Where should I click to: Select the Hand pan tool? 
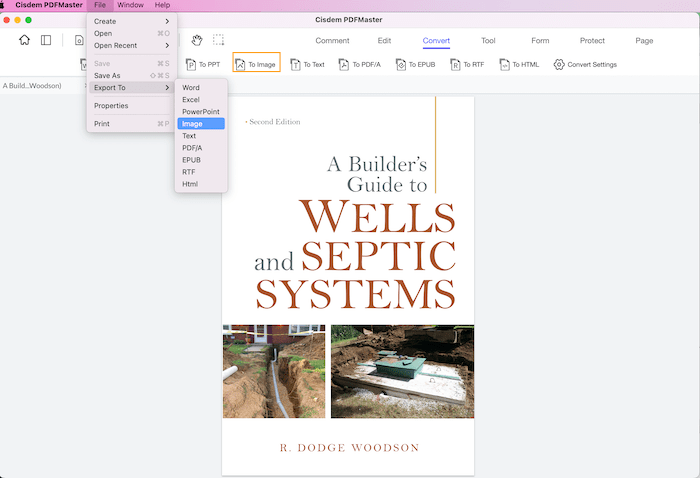197,40
